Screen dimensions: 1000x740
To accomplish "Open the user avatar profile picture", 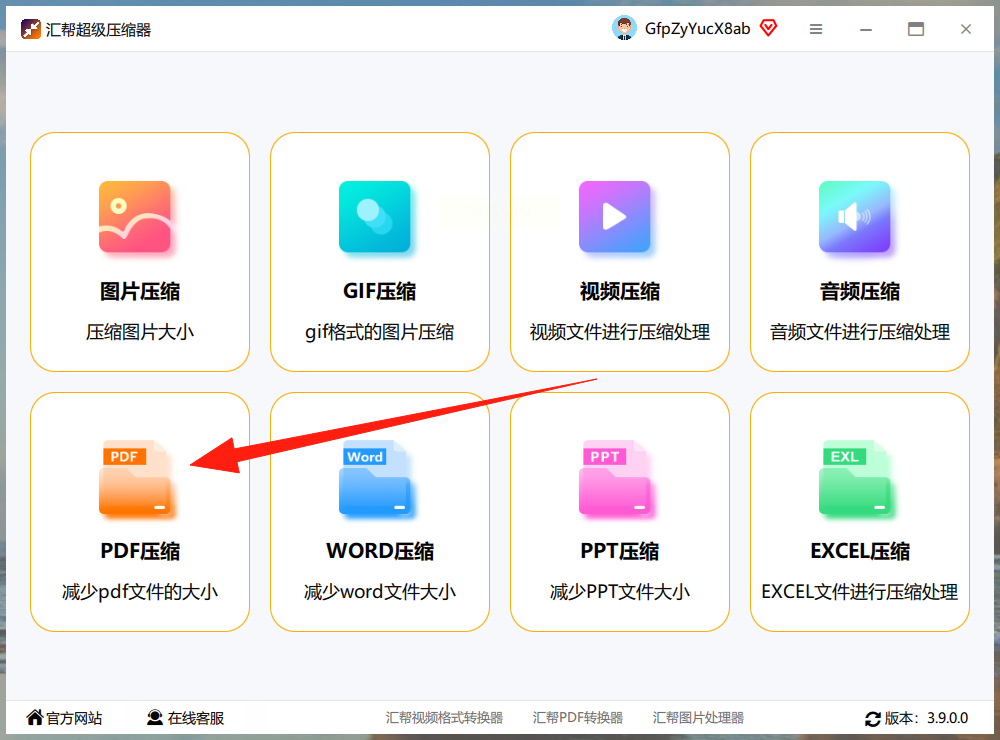I will 624,28.
